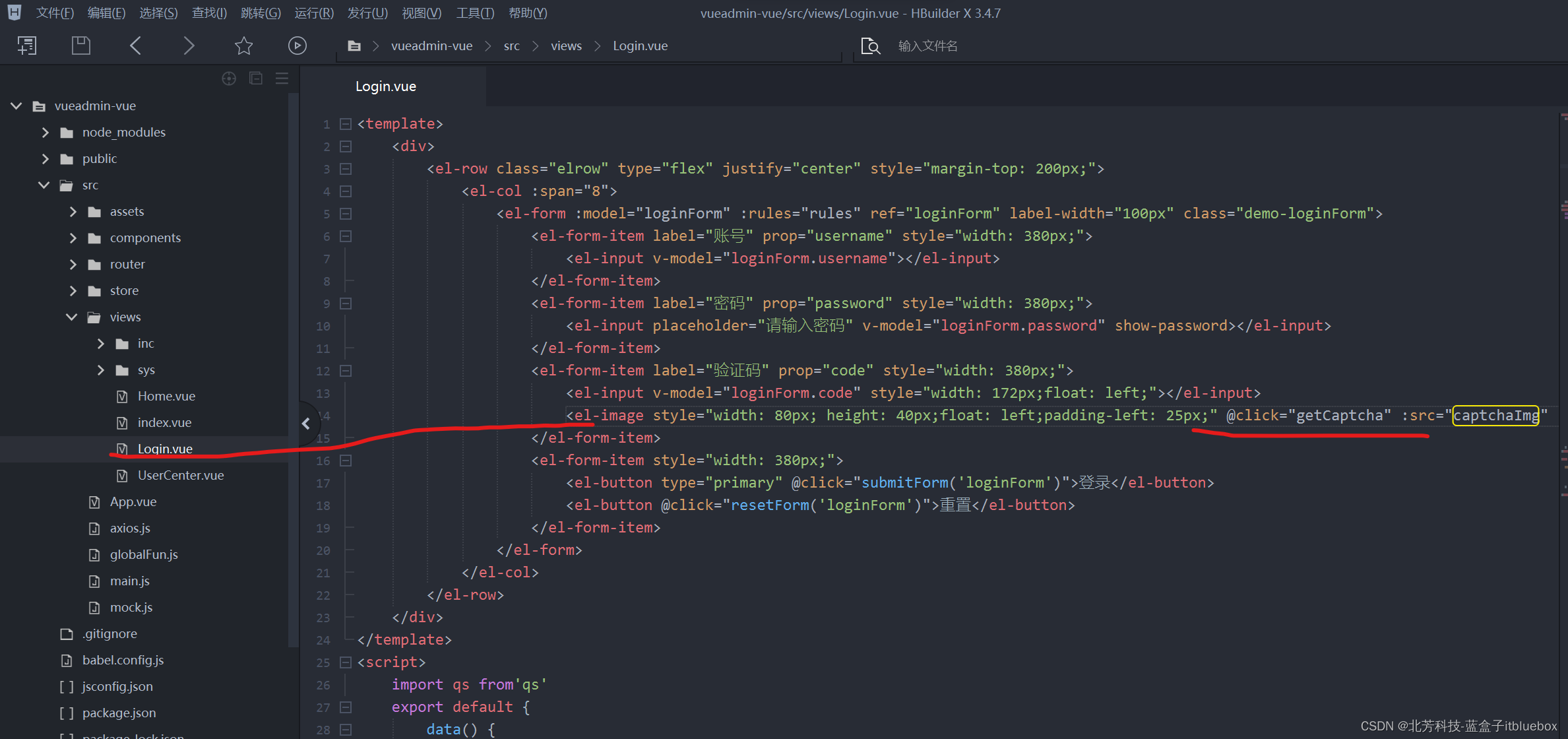1568x739 pixels.
Task: Go forward with the right arrow icon
Action: pos(189,46)
